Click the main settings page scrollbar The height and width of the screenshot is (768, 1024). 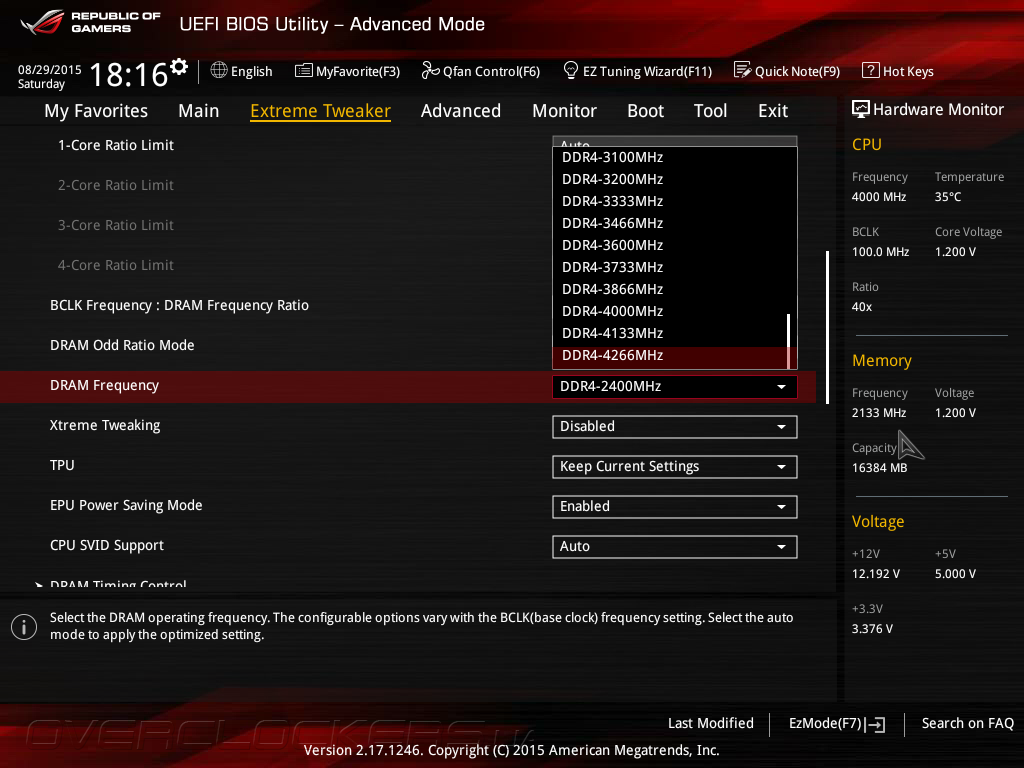point(827,327)
